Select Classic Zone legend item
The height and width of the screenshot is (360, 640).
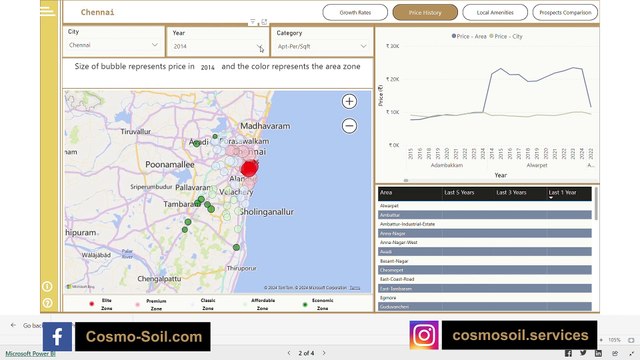pos(204,304)
